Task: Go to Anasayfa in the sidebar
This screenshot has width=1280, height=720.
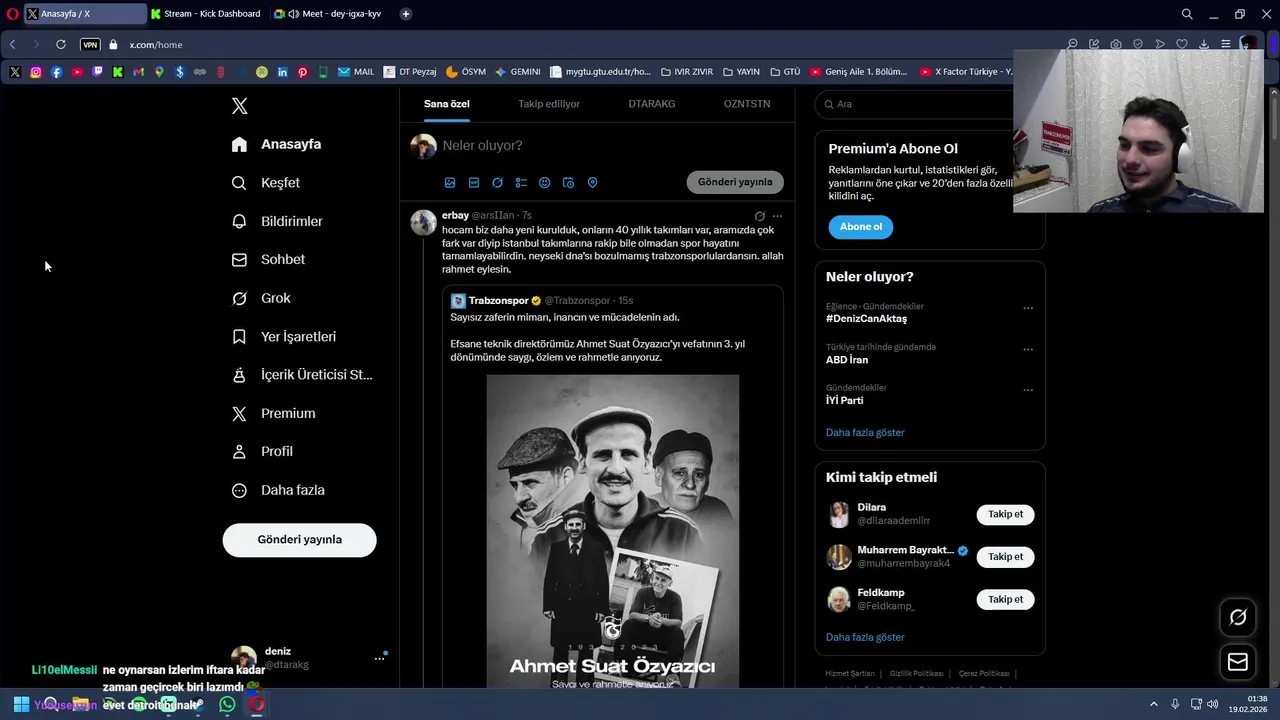Action: [276, 144]
